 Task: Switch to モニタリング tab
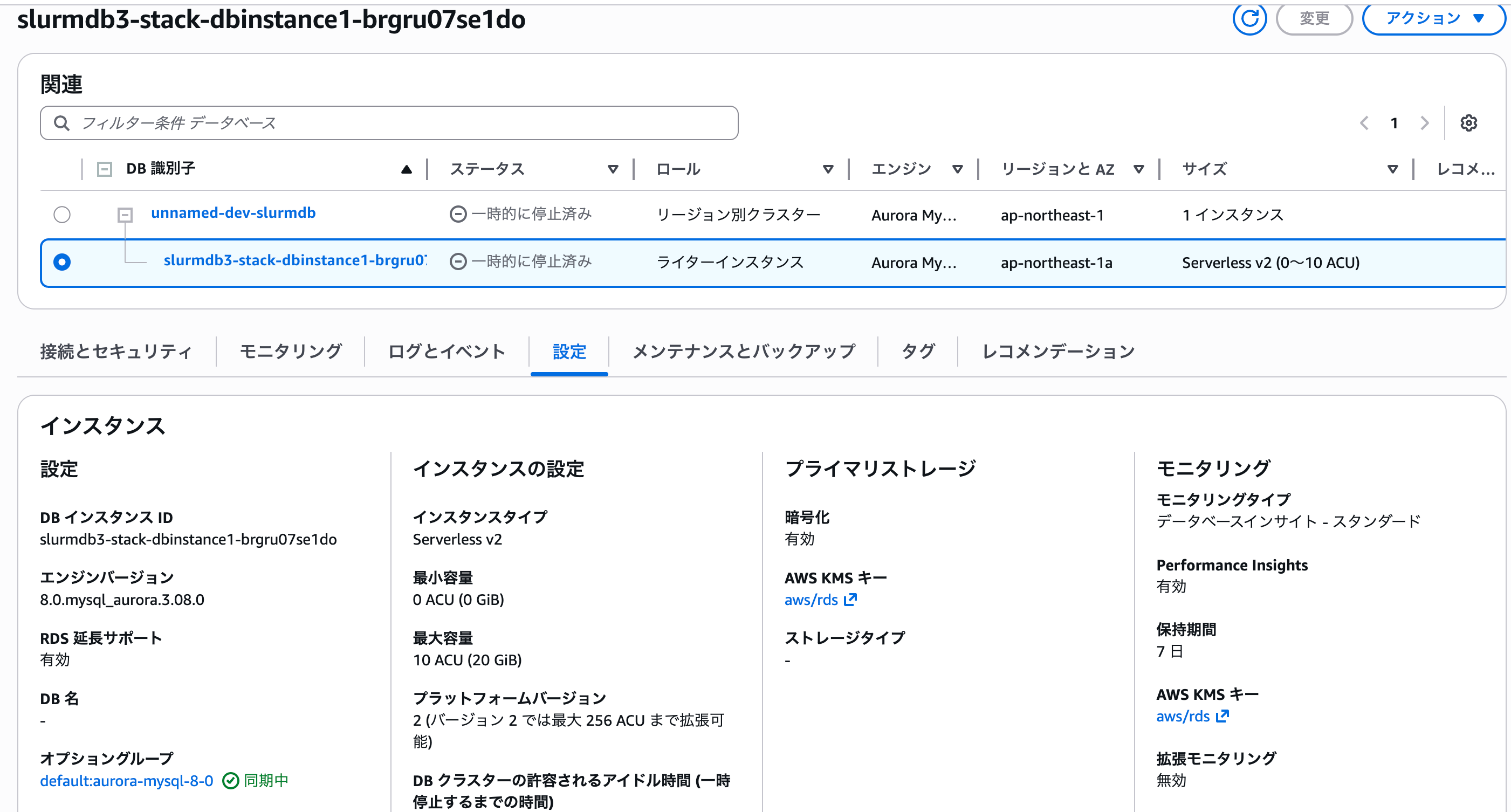click(290, 351)
